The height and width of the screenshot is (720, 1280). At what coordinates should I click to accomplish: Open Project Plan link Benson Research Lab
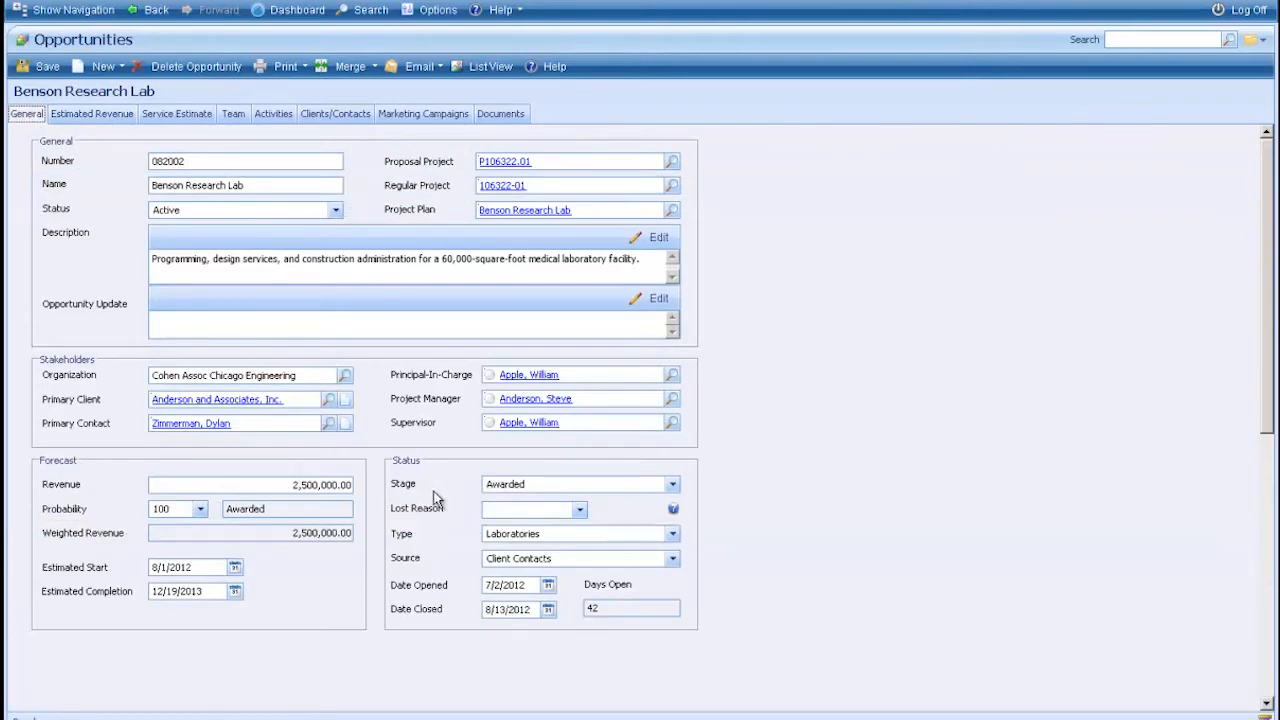[x=525, y=210]
